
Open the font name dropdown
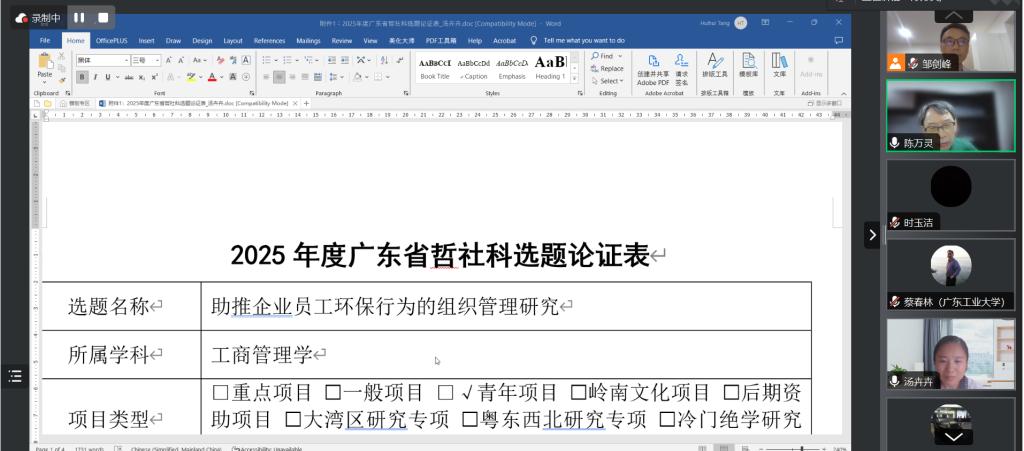pos(127,60)
